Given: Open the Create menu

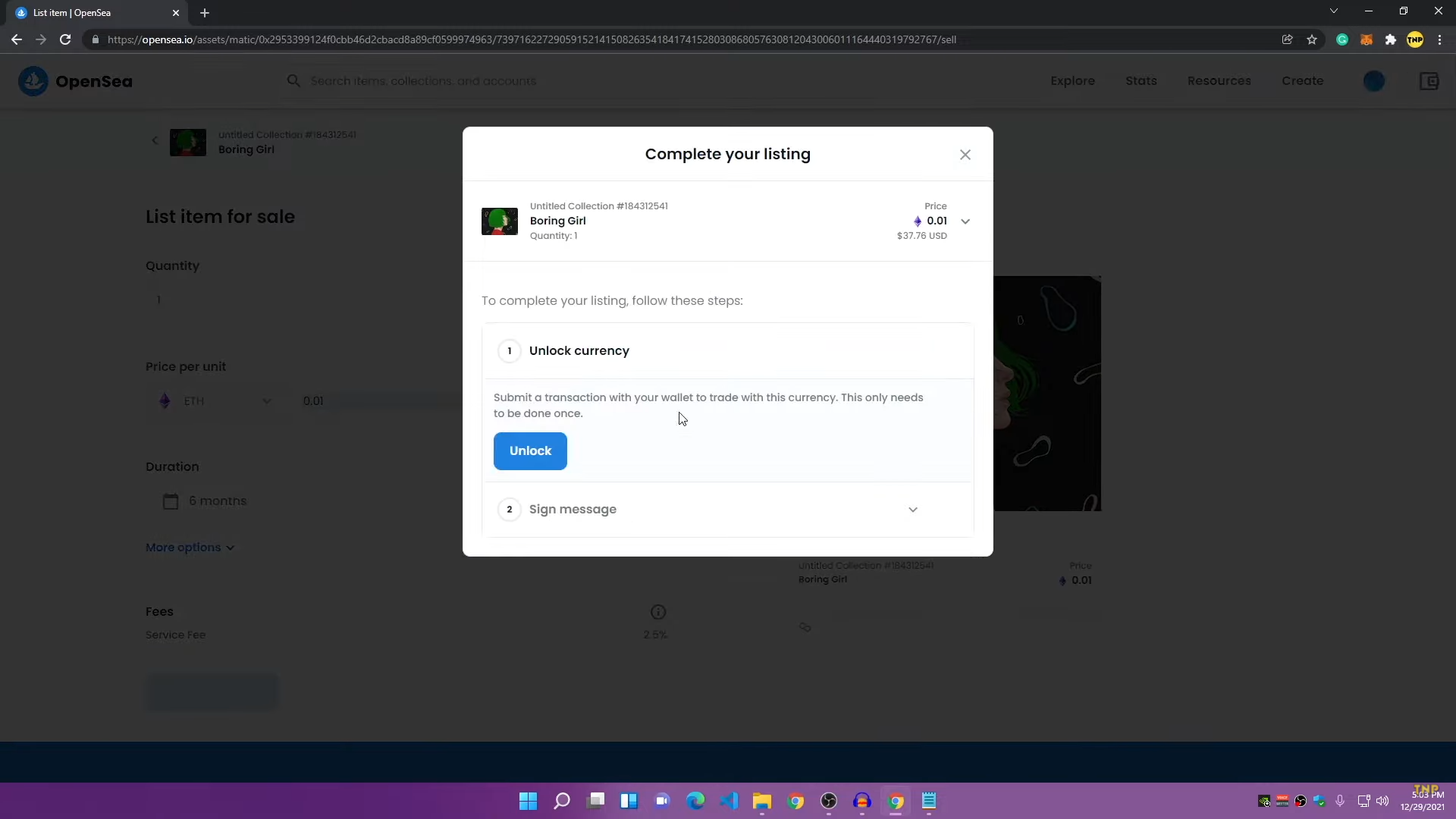Looking at the screenshot, I should click(x=1302, y=81).
